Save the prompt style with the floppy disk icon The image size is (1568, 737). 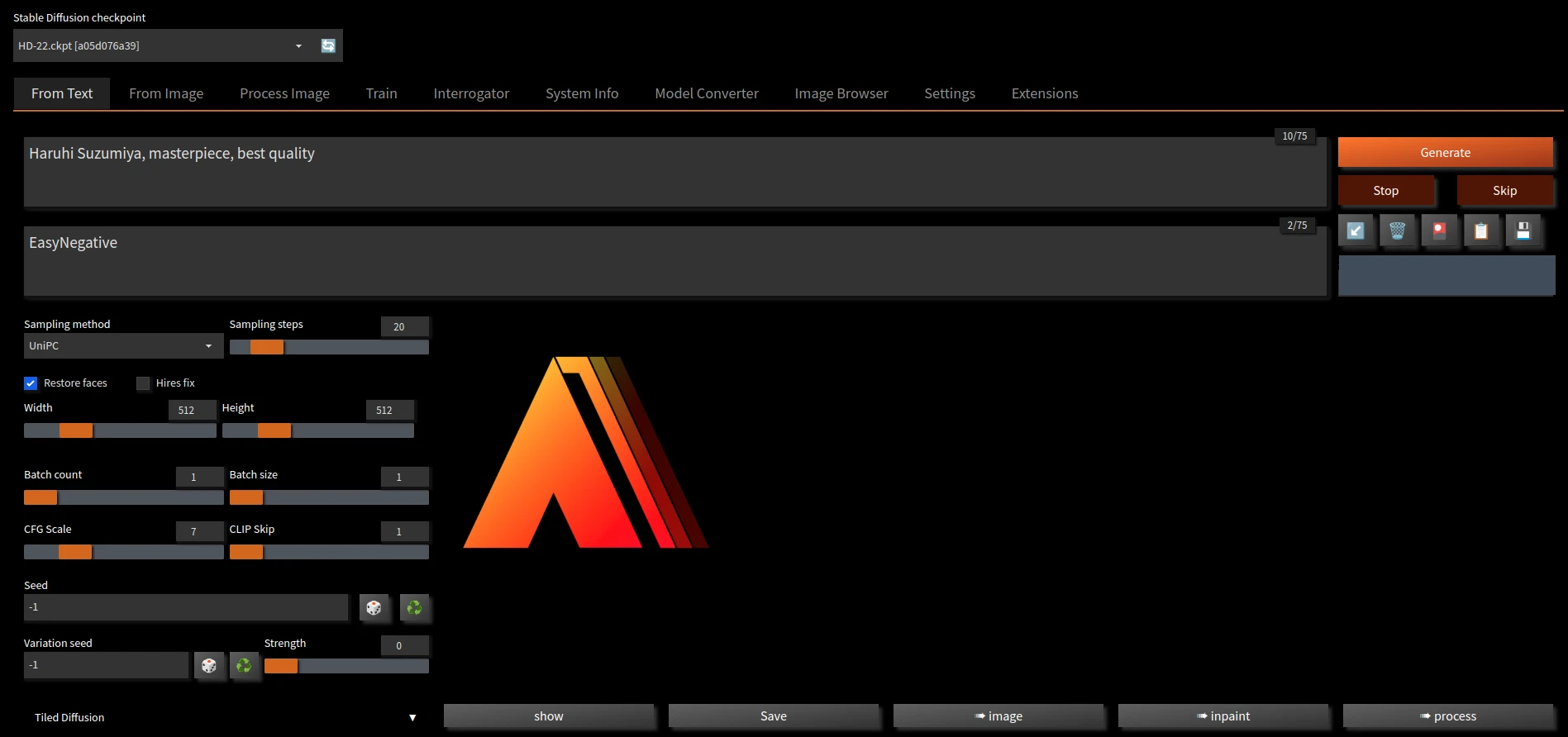(x=1523, y=231)
